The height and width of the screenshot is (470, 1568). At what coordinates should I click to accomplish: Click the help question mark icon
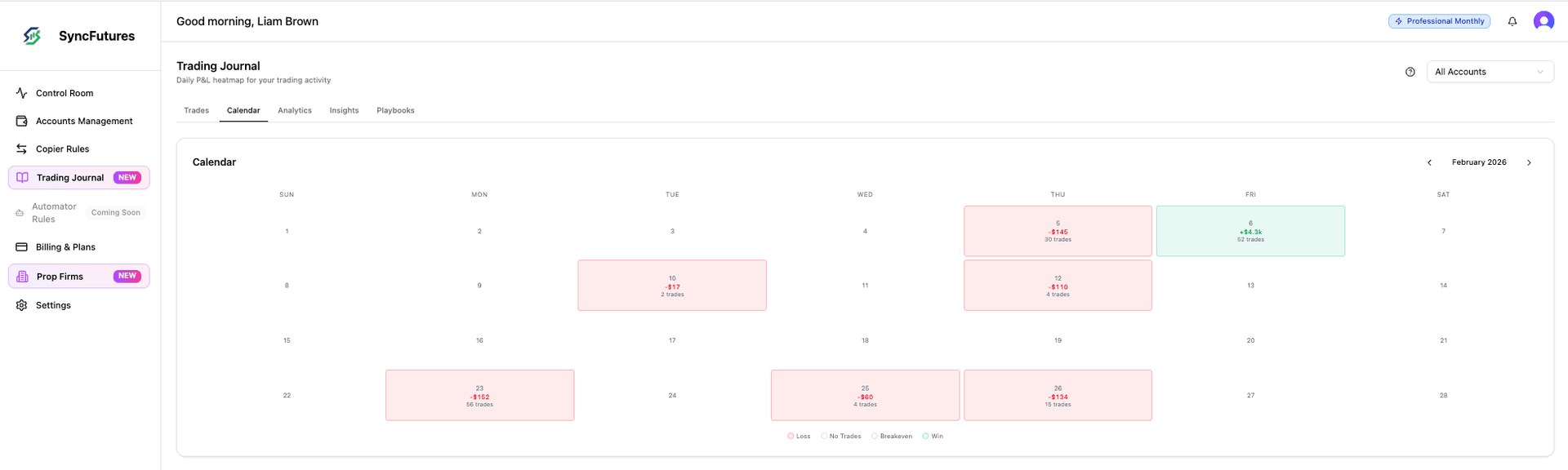pyautogui.click(x=1410, y=72)
